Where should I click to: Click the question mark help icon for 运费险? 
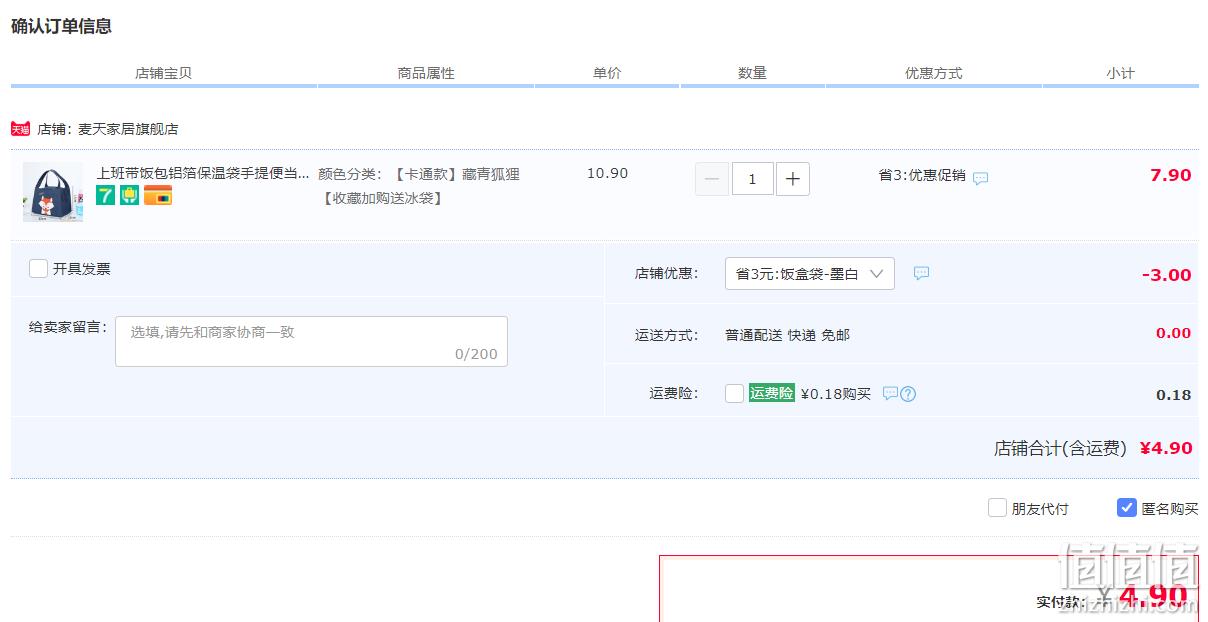coord(908,394)
